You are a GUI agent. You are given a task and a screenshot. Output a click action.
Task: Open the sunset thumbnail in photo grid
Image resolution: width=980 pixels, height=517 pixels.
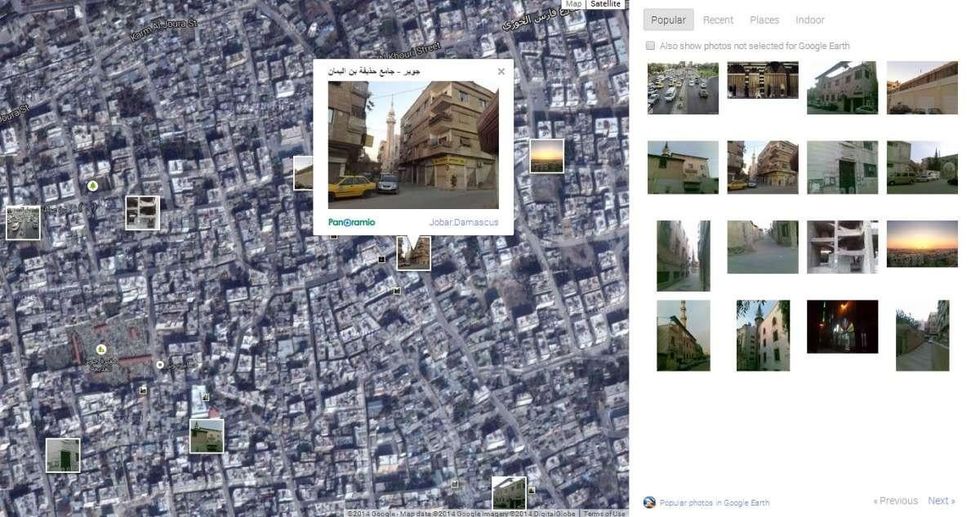pos(921,244)
